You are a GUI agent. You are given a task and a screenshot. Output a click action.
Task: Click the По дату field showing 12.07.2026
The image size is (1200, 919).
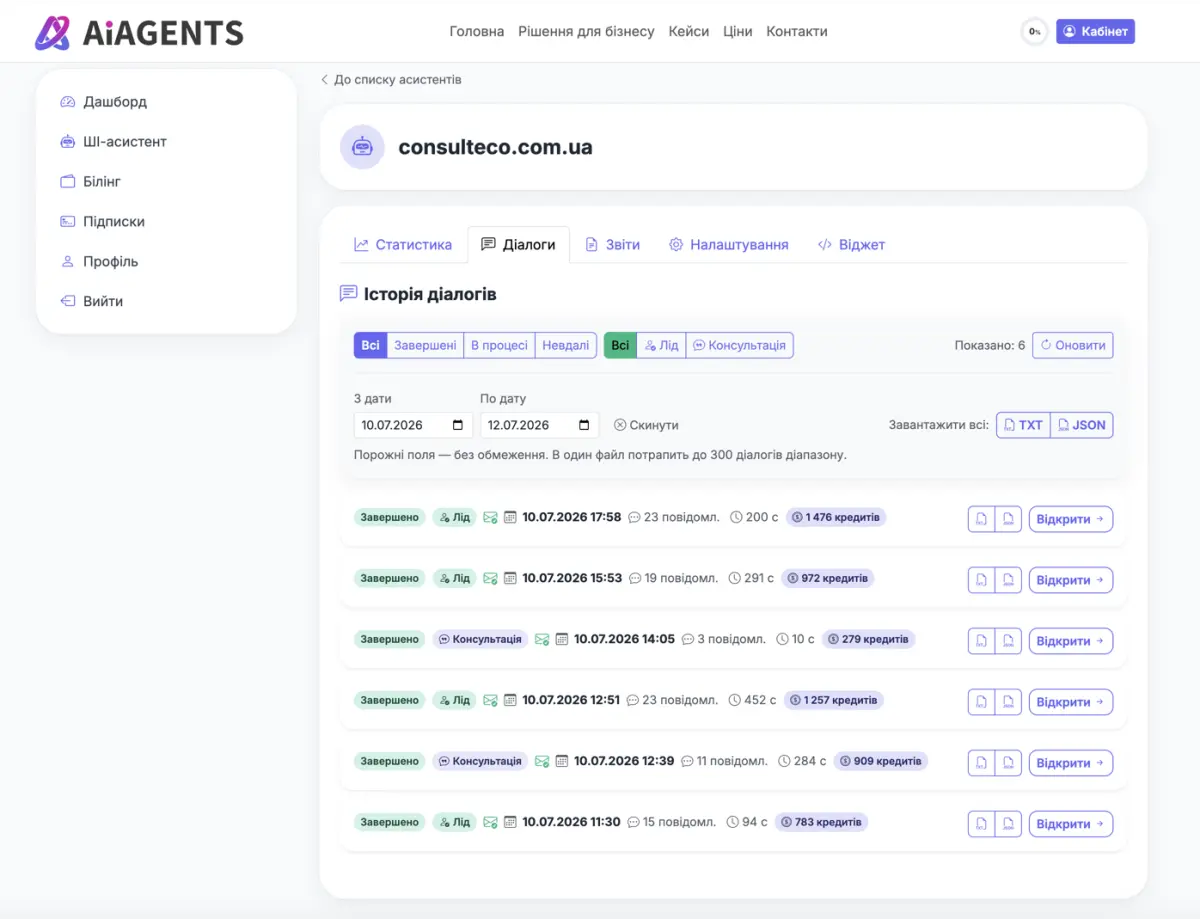540,425
